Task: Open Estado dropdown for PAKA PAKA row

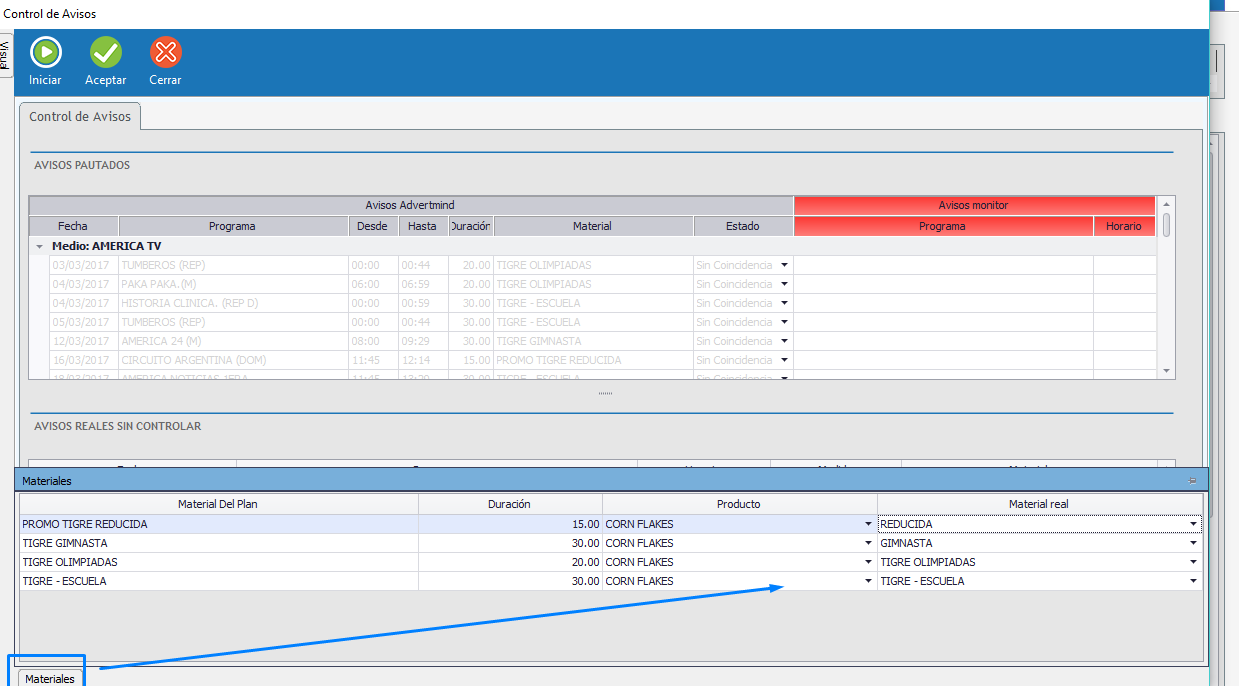Action: pos(785,284)
